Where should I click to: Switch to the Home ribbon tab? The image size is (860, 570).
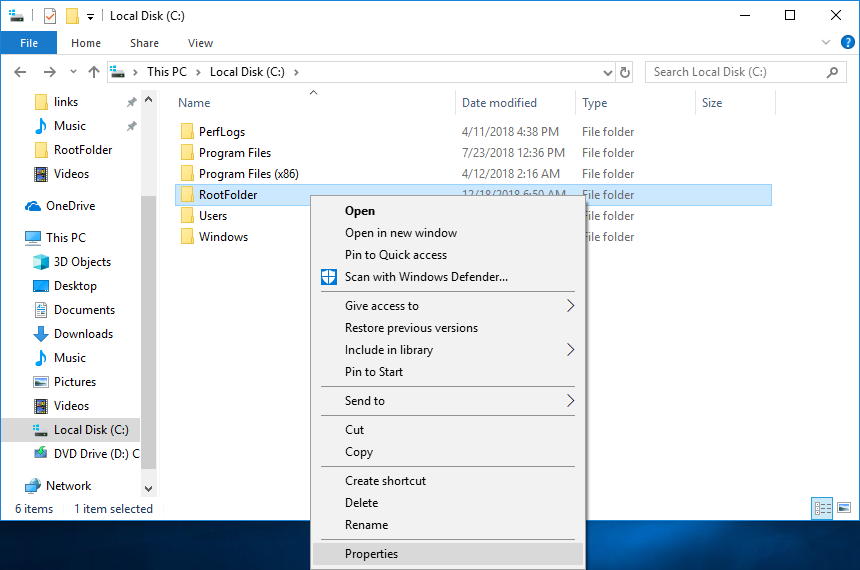[86, 43]
